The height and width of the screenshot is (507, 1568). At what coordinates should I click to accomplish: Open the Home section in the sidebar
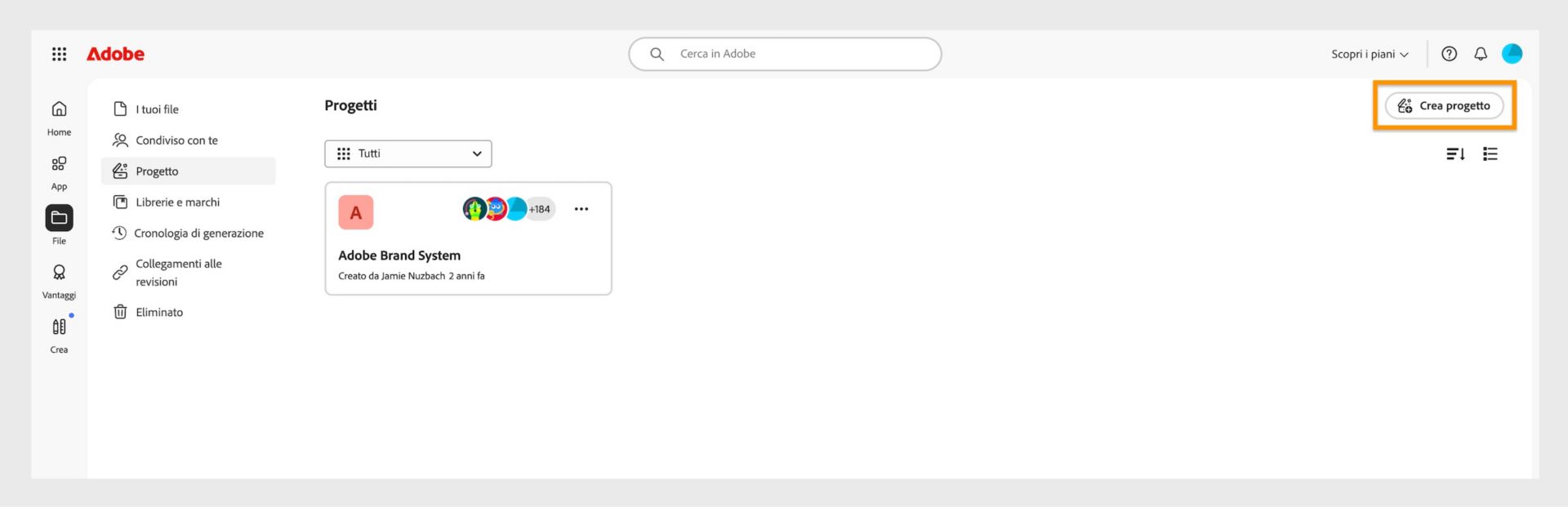click(58, 116)
